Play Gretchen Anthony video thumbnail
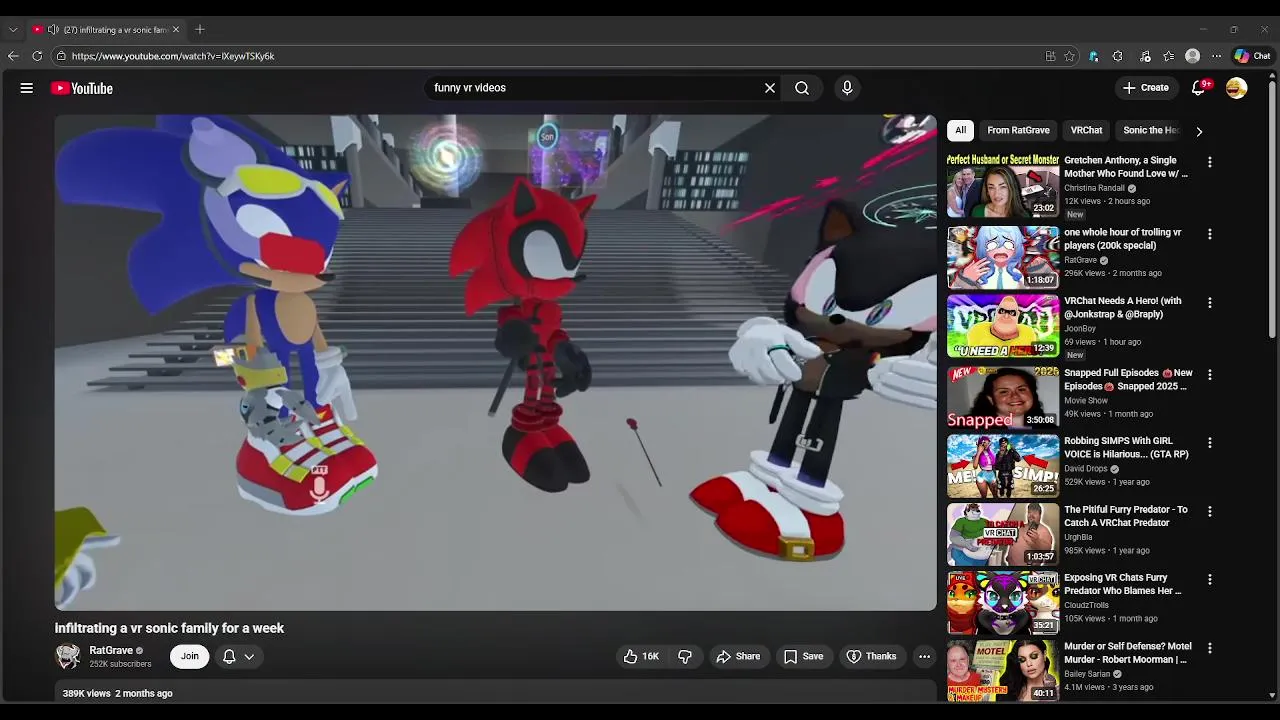 click(1003, 185)
